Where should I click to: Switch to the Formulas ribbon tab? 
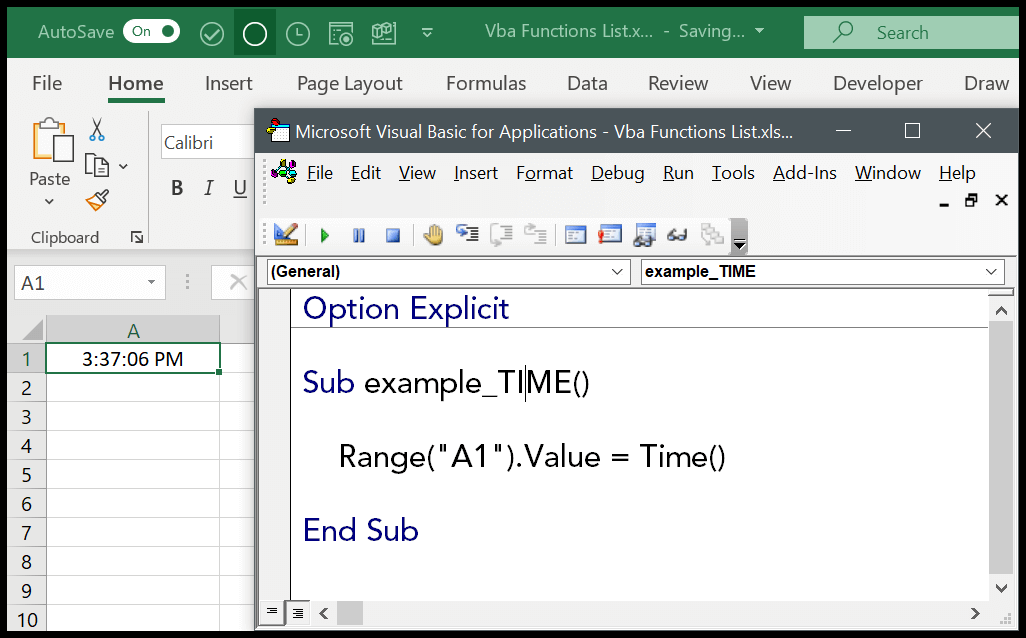coord(486,83)
